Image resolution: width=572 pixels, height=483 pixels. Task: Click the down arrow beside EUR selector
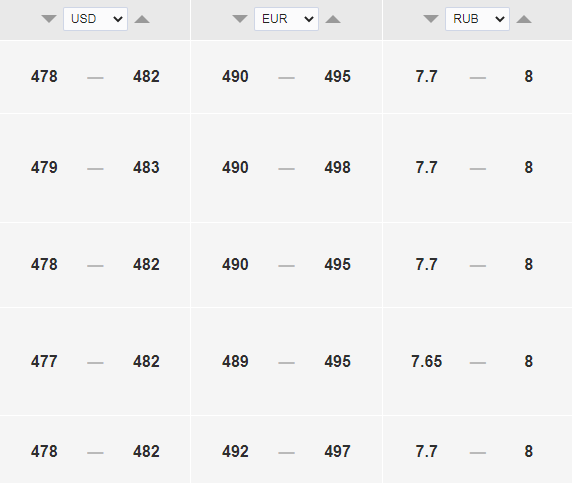tap(240, 19)
